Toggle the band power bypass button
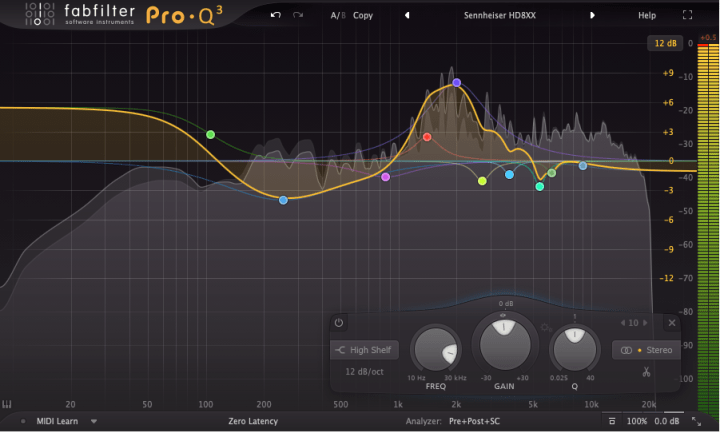 pos(339,323)
